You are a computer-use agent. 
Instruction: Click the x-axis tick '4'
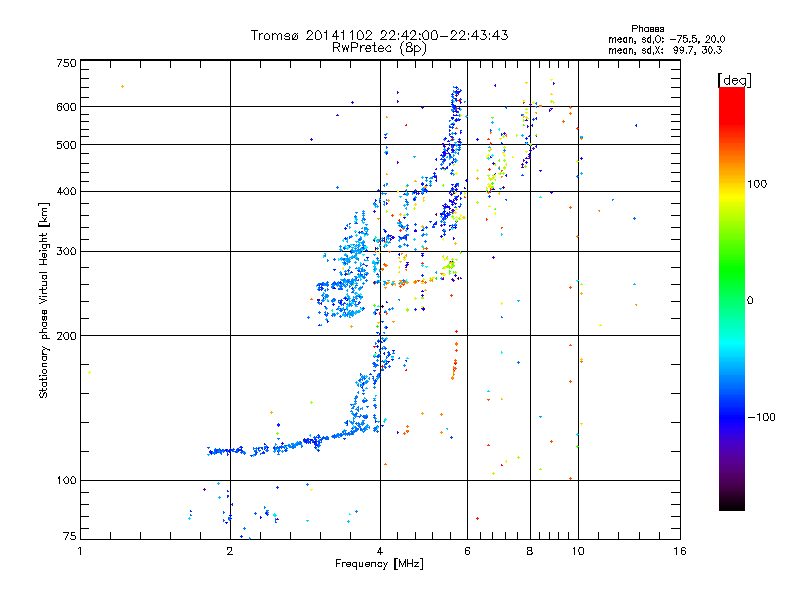(x=380, y=551)
